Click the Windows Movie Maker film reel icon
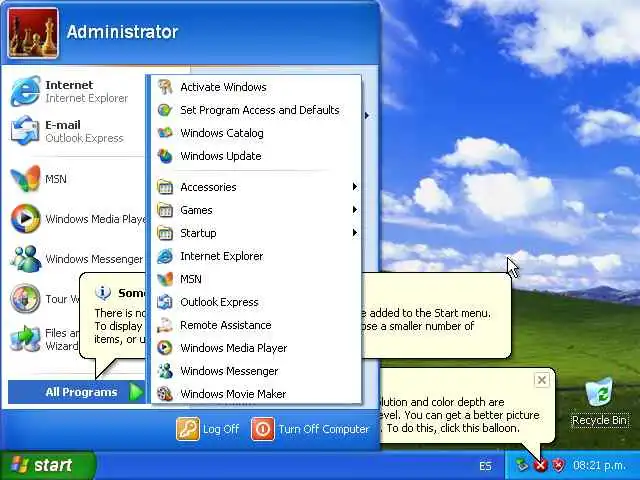This screenshot has width=640, height=480. click(x=165, y=394)
